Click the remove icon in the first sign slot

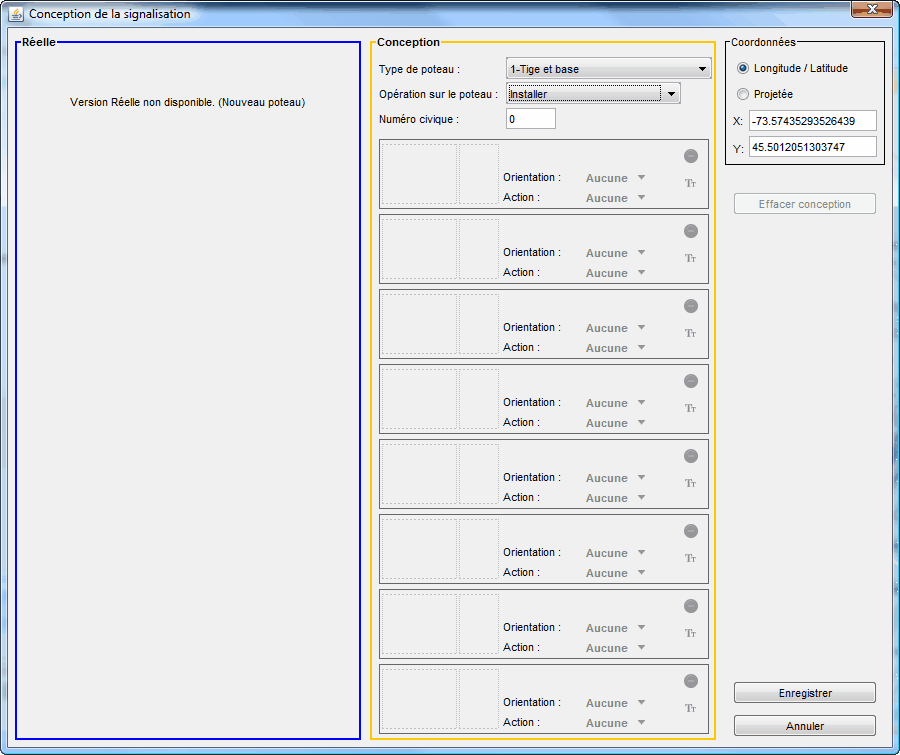tap(690, 156)
